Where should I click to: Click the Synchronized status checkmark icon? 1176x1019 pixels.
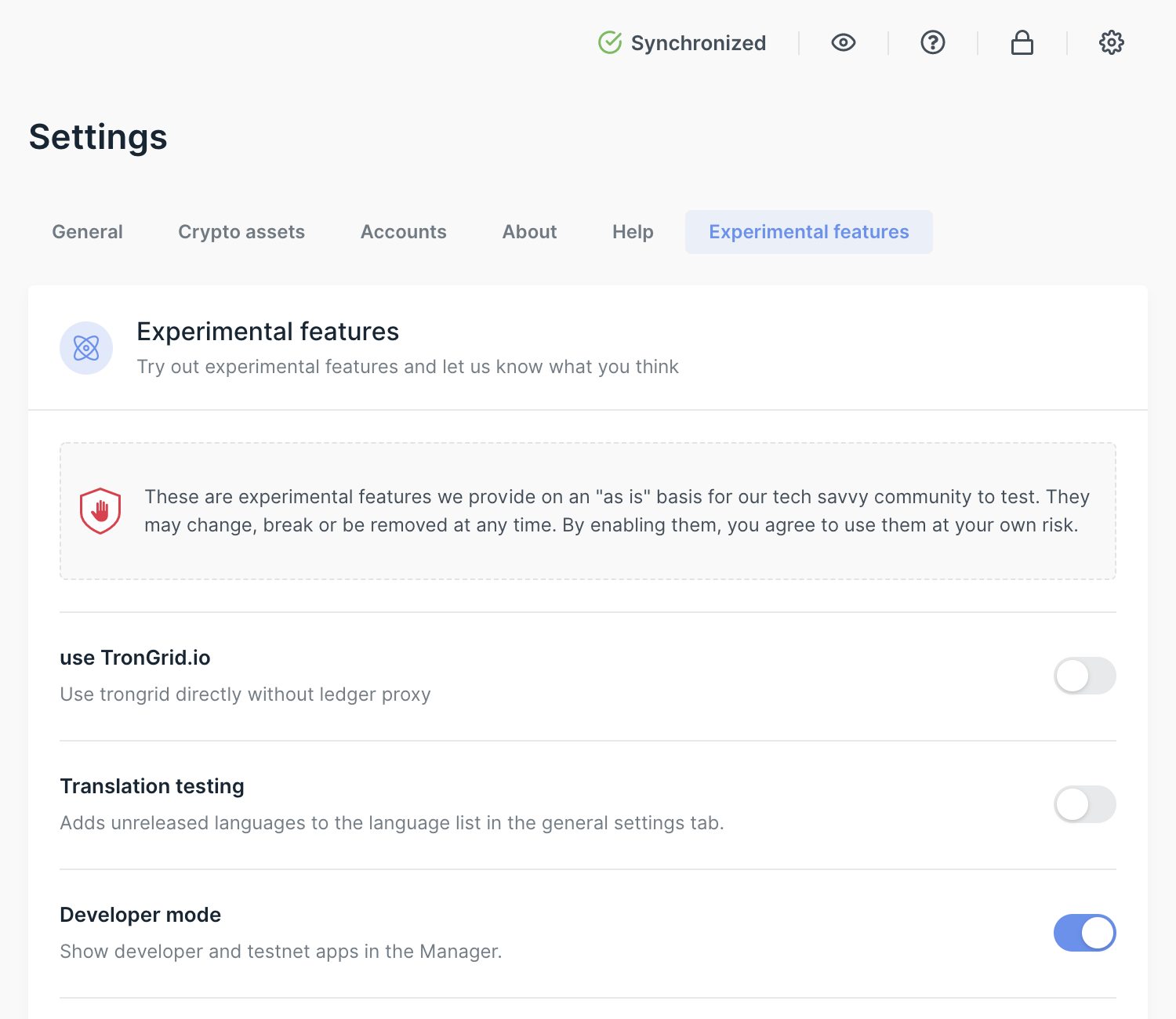click(609, 42)
